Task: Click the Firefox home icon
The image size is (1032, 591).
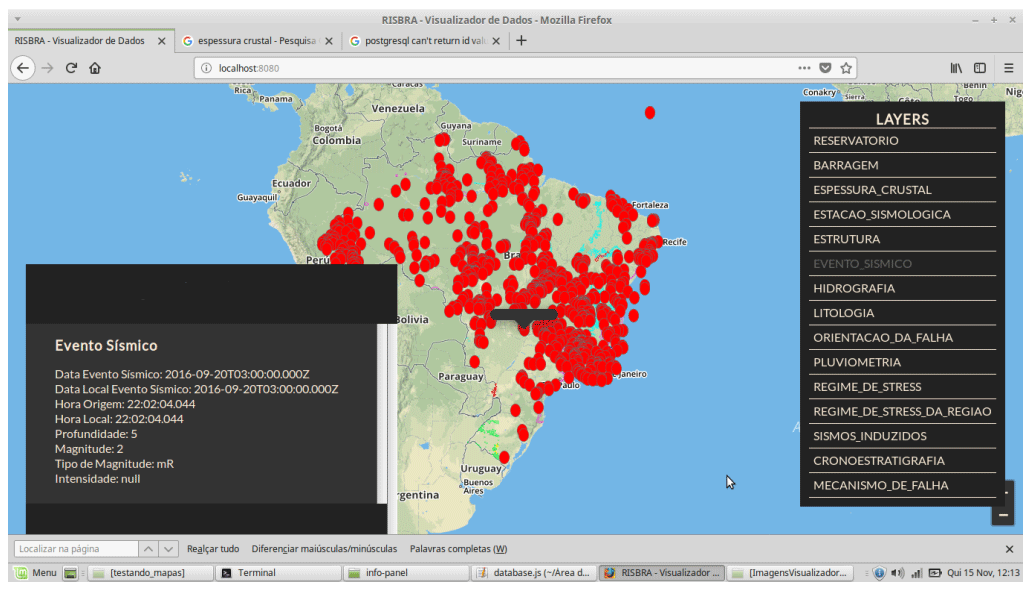Action: [x=95, y=68]
